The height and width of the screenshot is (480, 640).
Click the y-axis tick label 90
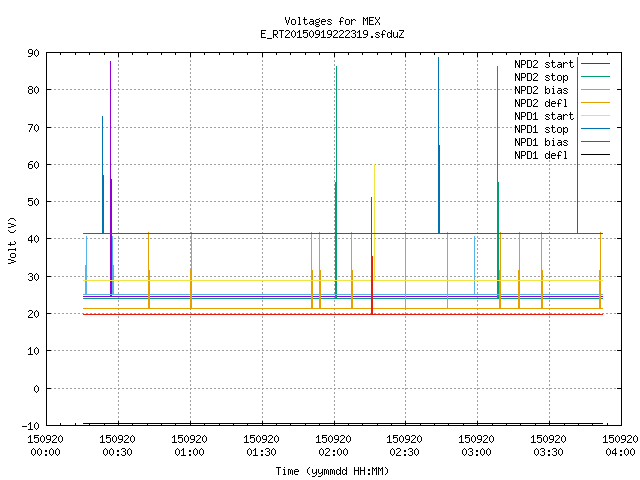point(33,53)
